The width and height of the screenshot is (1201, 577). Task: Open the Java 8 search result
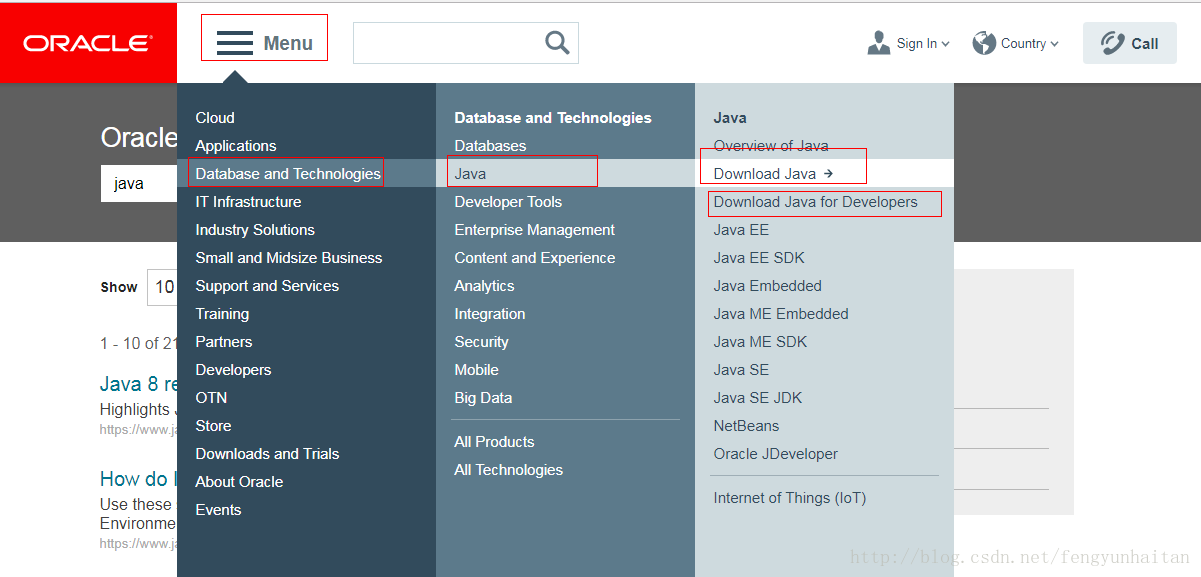[x=139, y=384]
